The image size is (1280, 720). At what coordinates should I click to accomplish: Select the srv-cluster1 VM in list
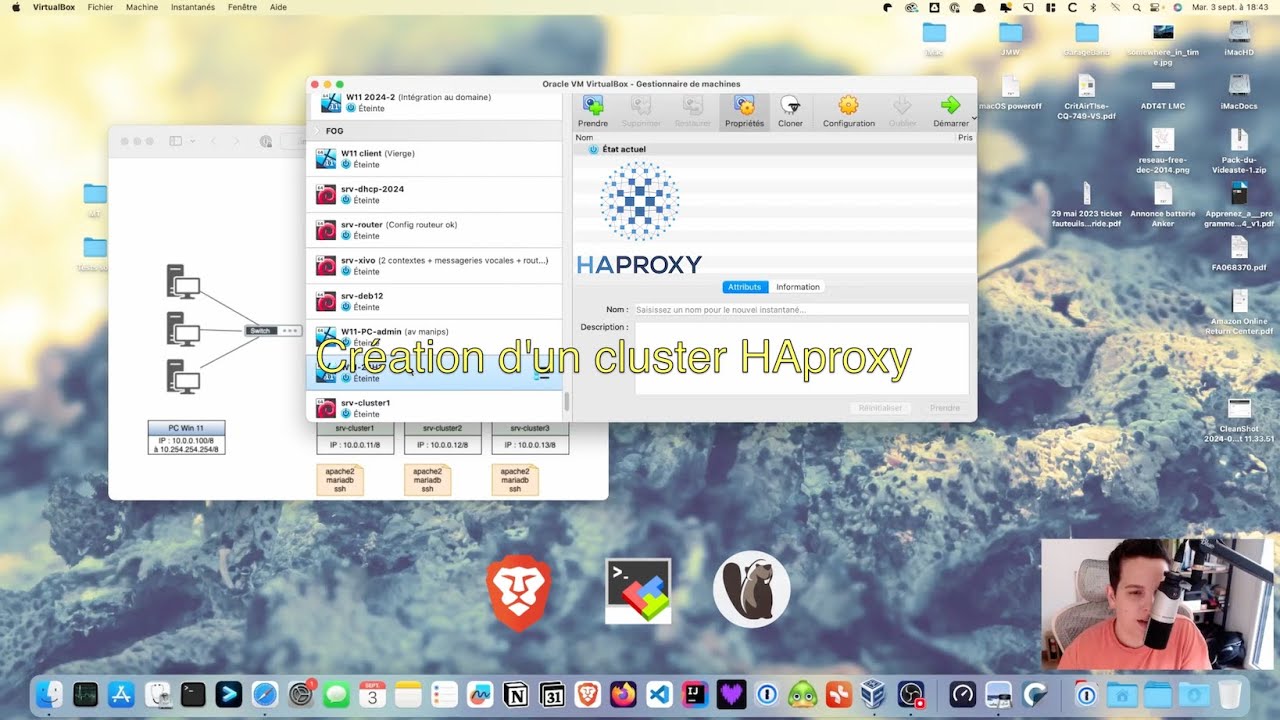tap(435, 408)
